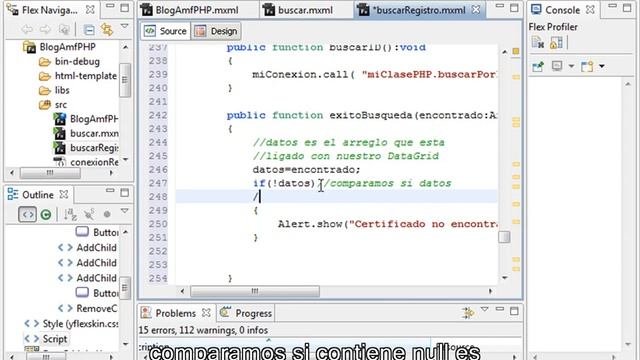Image resolution: width=640 pixels, height=360 pixels.
Task: Close the Console view
Action: point(590,10)
